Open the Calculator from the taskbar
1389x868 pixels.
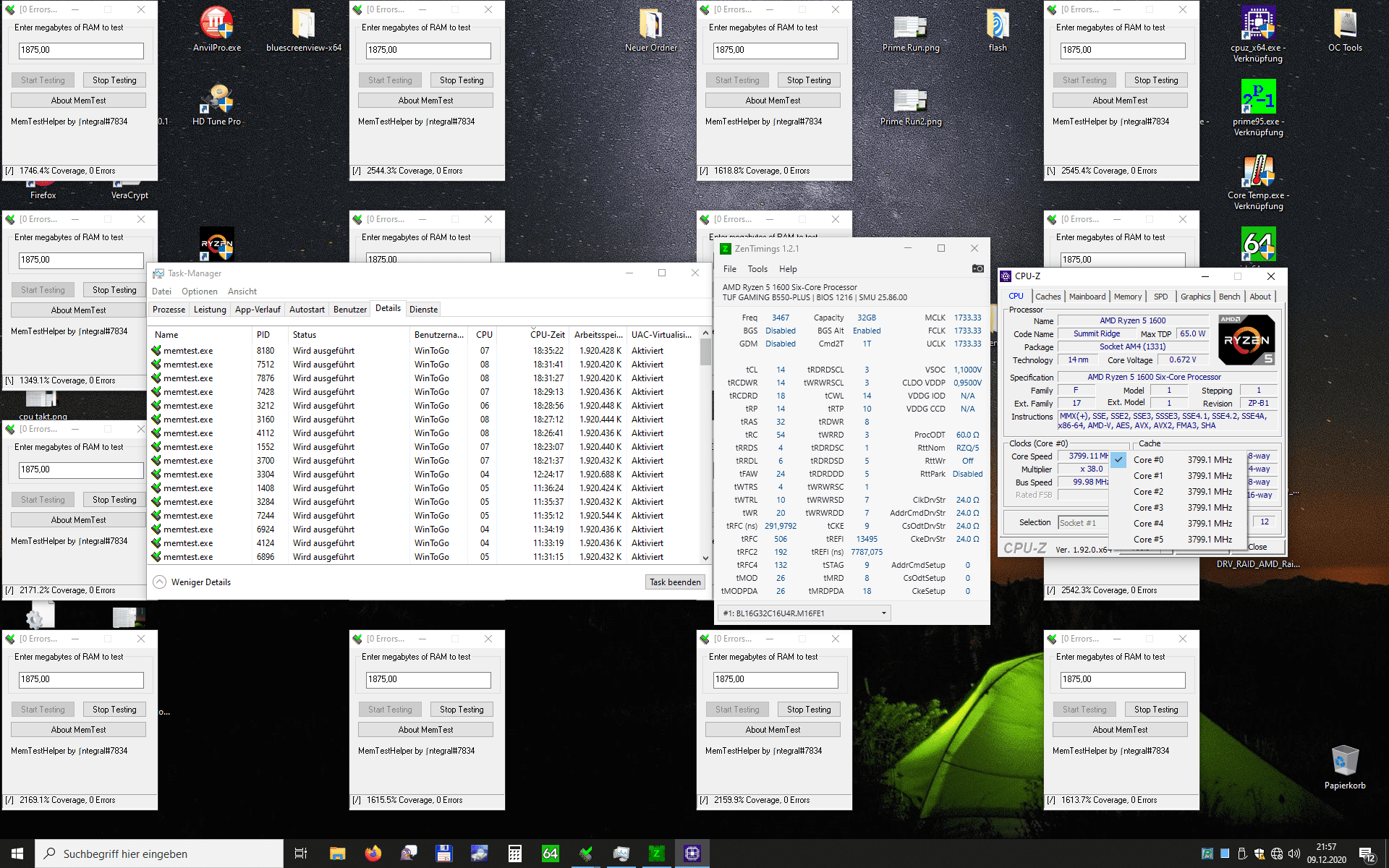coord(514,854)
